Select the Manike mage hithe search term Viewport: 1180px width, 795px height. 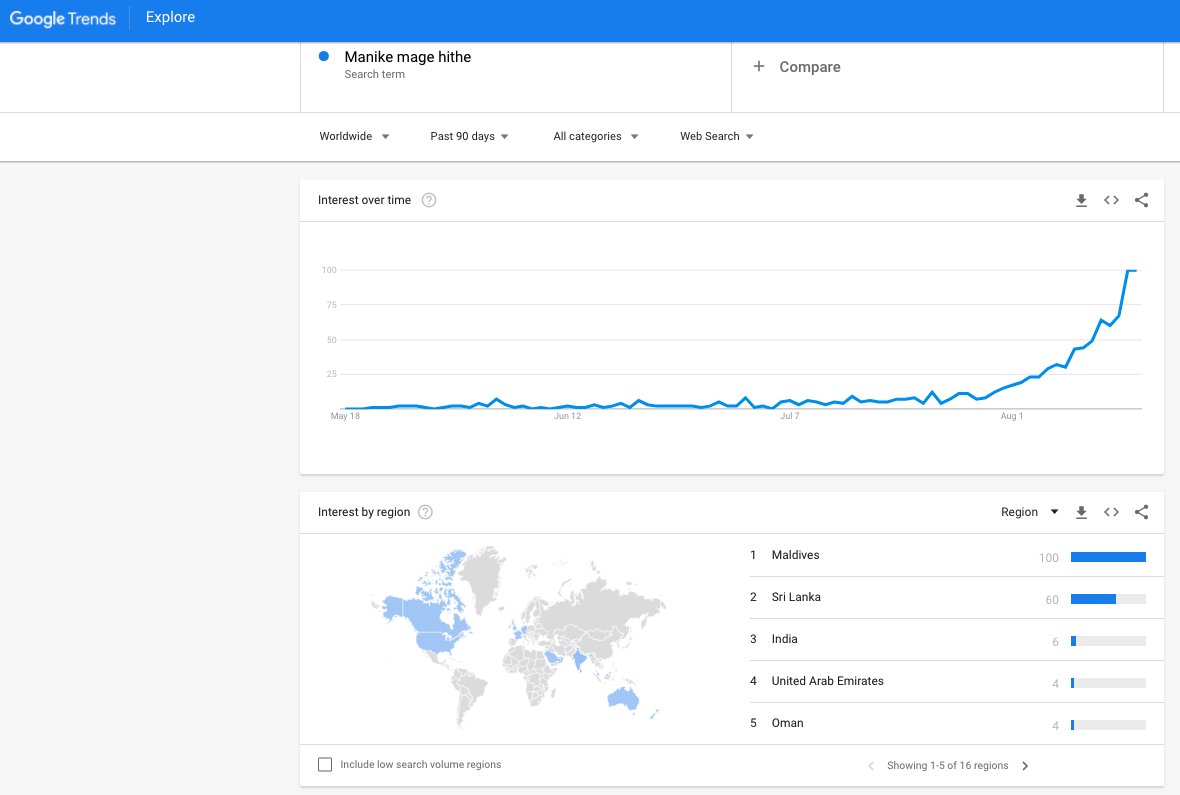coord(407,57)
